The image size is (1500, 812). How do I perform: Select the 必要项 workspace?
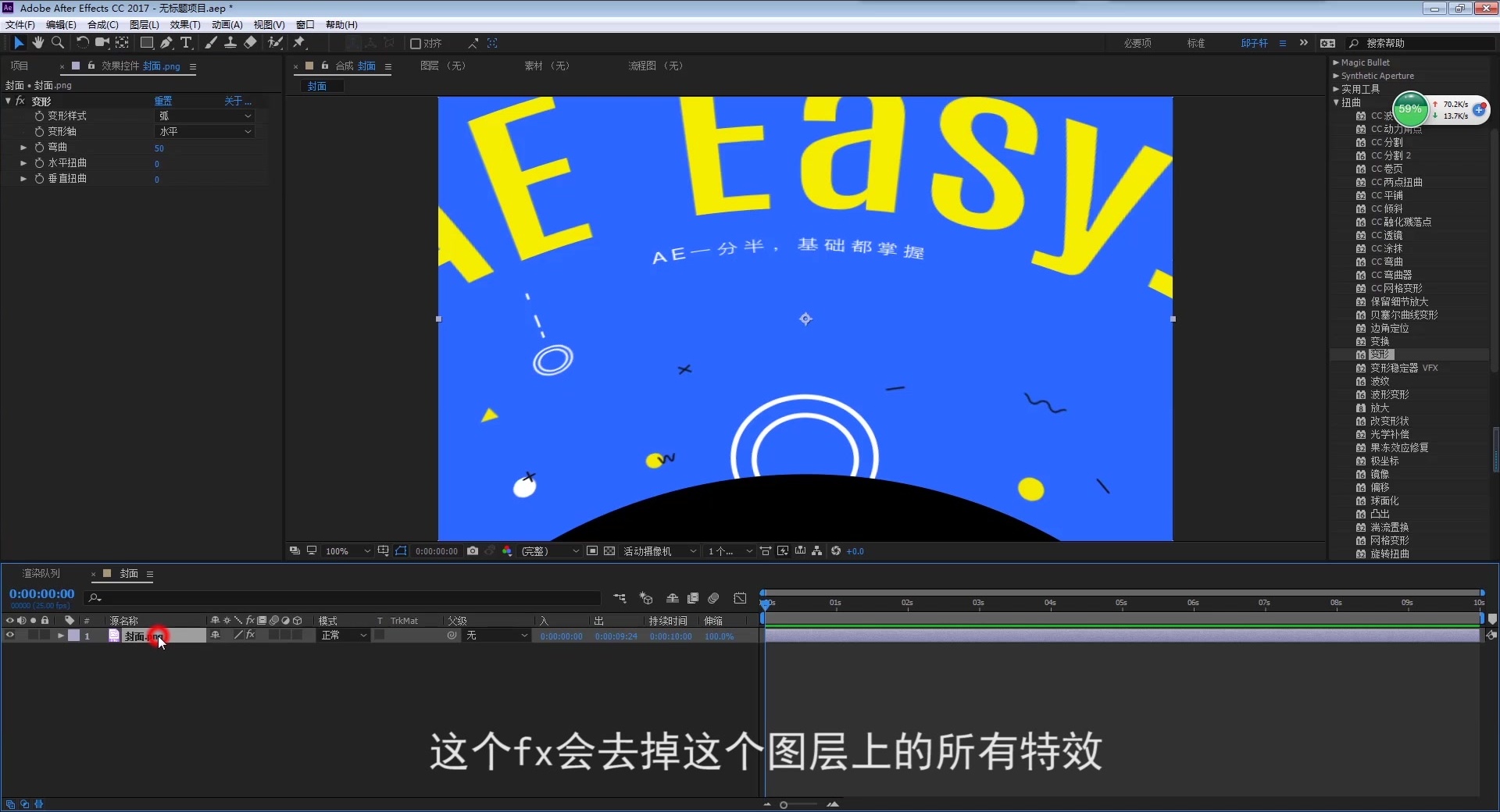coord(1137,44)
